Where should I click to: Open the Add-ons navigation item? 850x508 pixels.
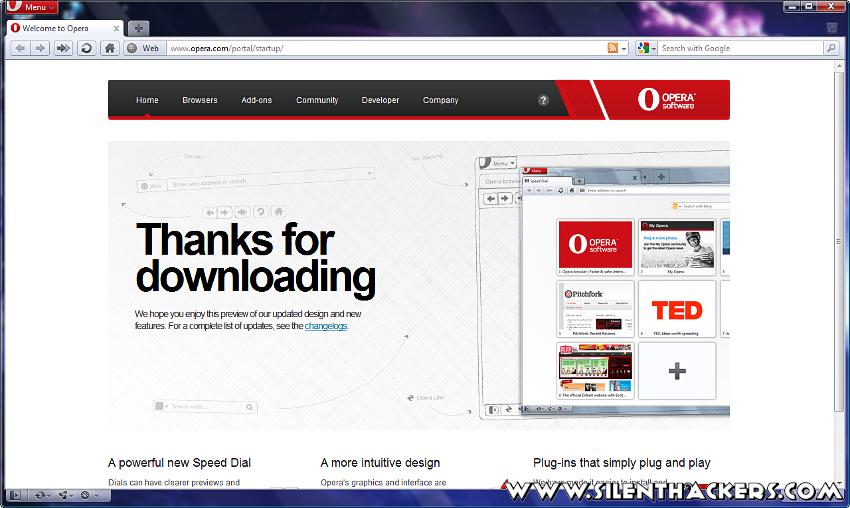(x=256, y=100)
